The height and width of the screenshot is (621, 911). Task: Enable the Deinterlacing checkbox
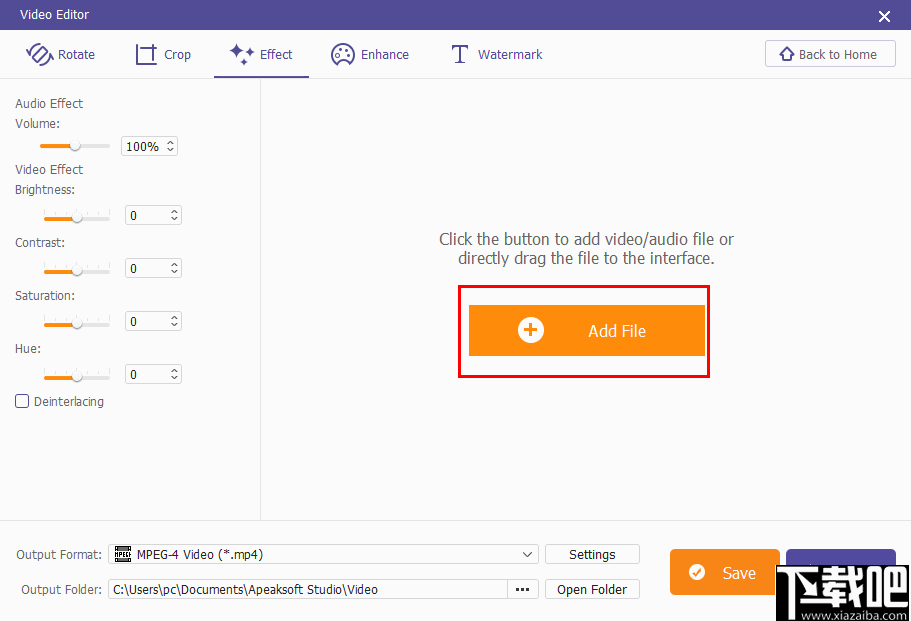[22, 401]
